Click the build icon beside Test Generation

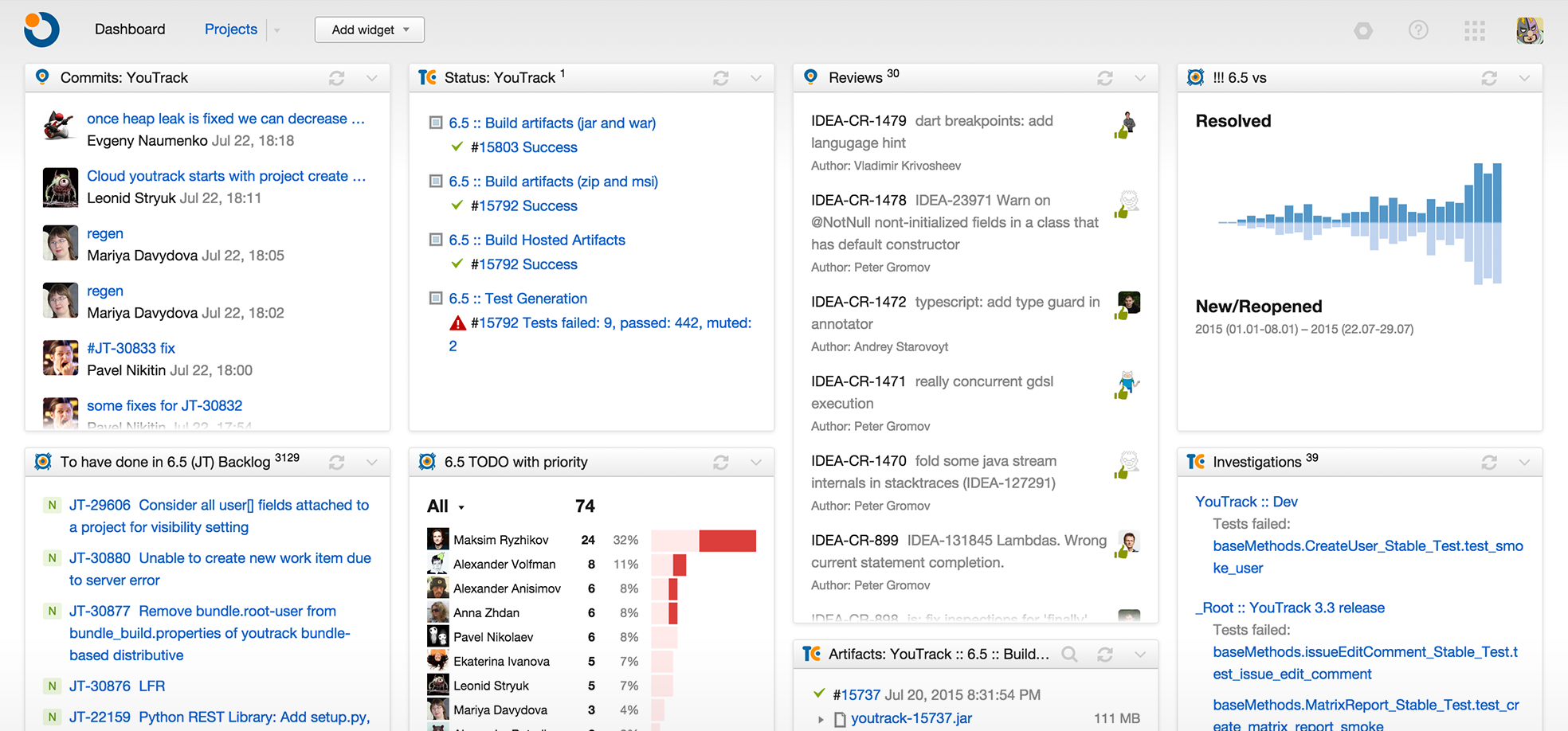pos(436,298)
